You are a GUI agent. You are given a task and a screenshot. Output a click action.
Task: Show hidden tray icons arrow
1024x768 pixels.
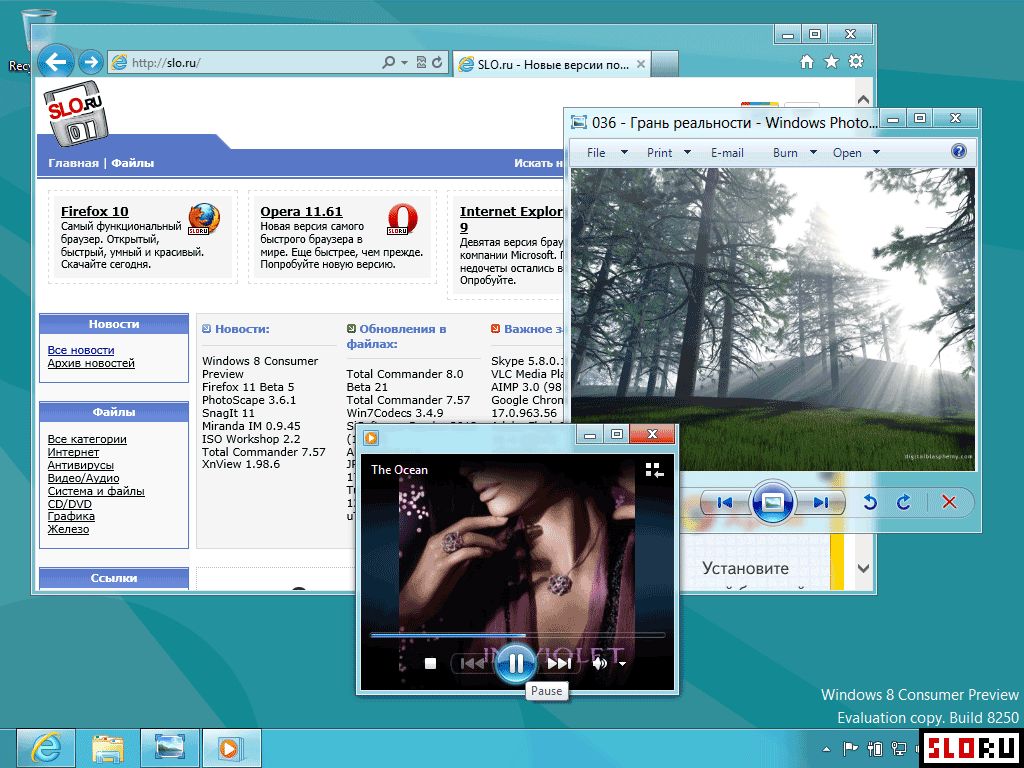click(826, 749)
